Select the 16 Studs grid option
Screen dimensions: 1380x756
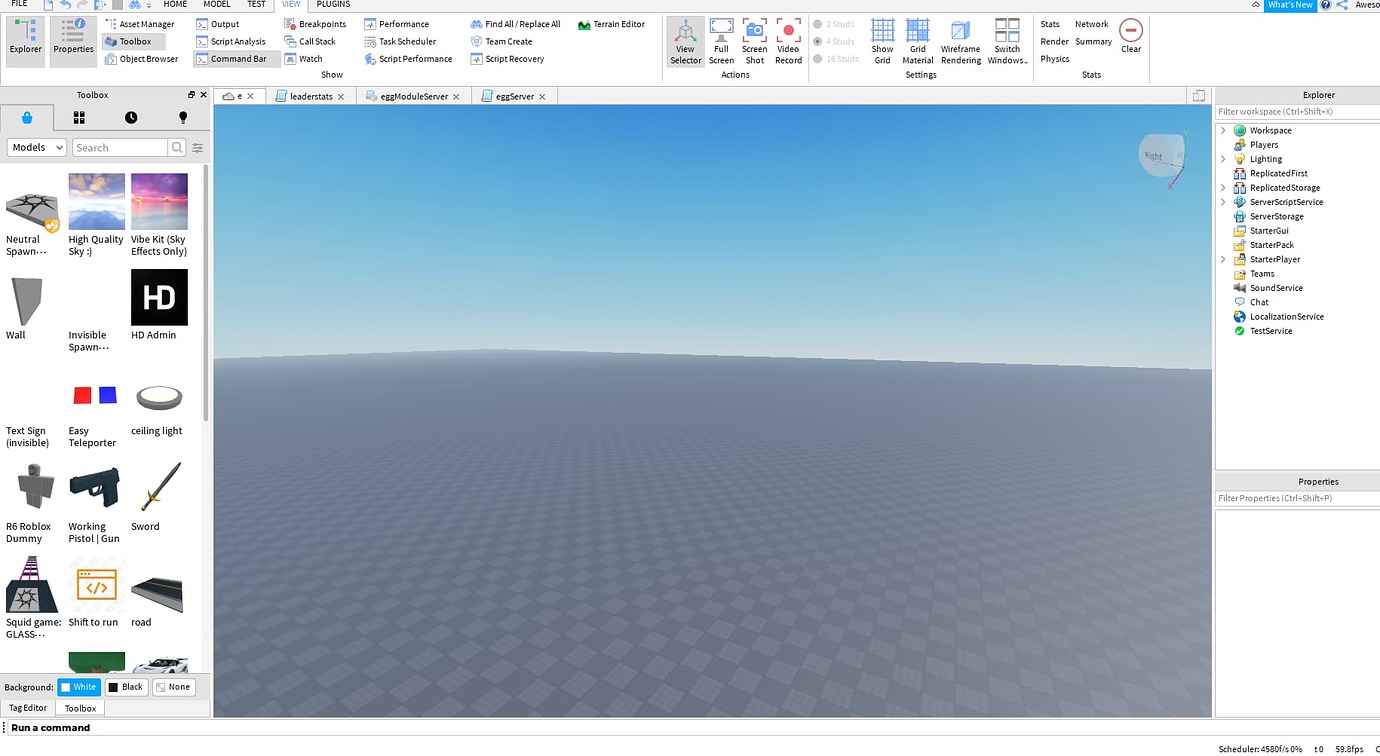click(836, 59)
